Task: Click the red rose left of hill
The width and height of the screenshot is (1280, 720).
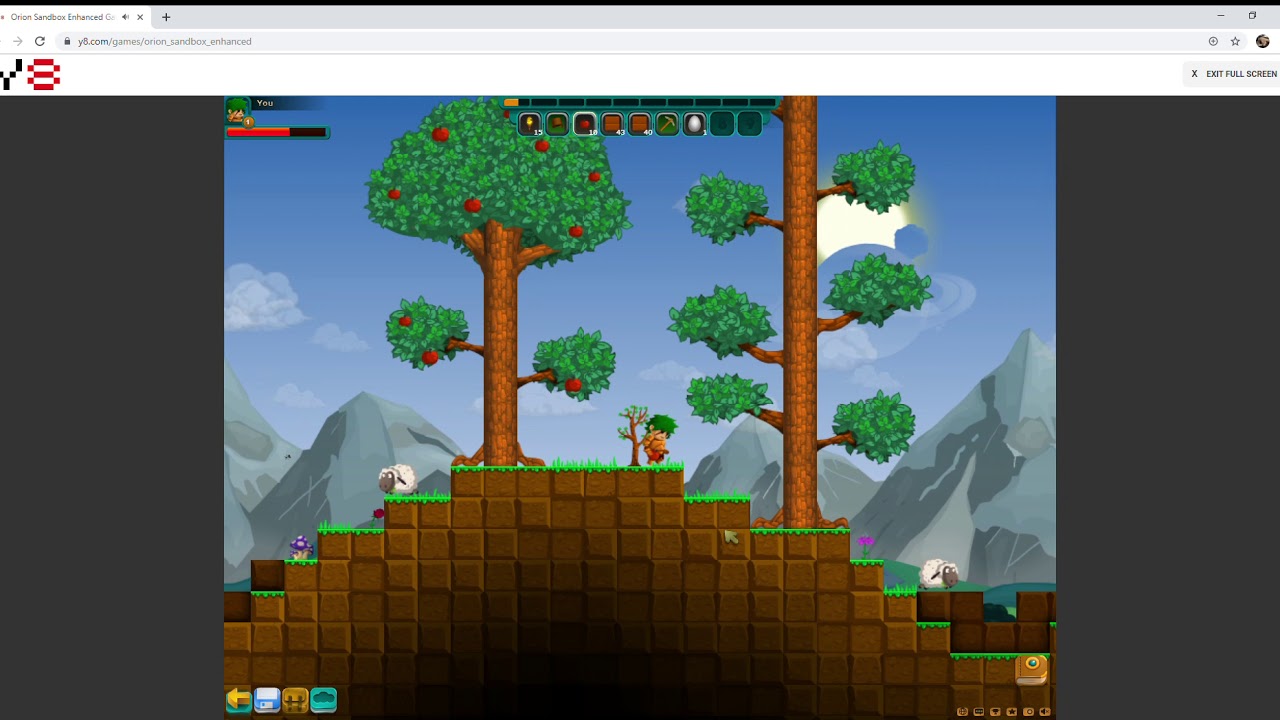Action: click(x=378, y=517)
